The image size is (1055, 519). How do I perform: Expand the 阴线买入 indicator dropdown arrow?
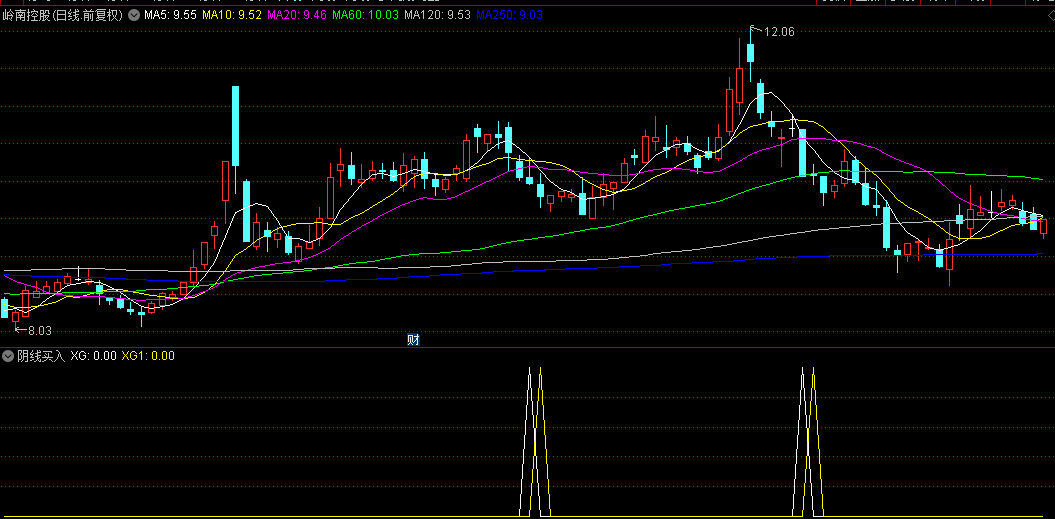[x=8, y=356]
